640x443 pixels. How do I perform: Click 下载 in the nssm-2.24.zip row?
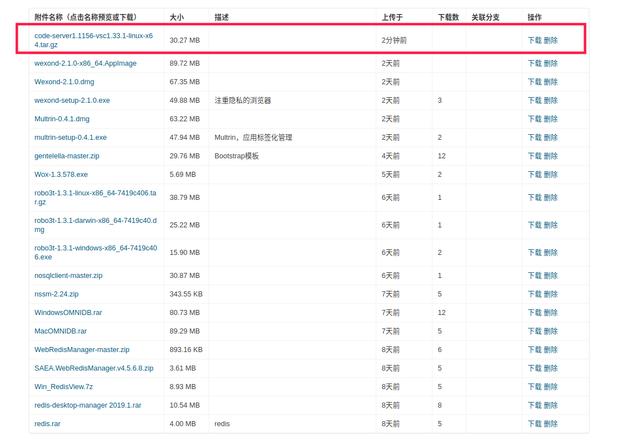pyautogui.click(x=535, y=294)
